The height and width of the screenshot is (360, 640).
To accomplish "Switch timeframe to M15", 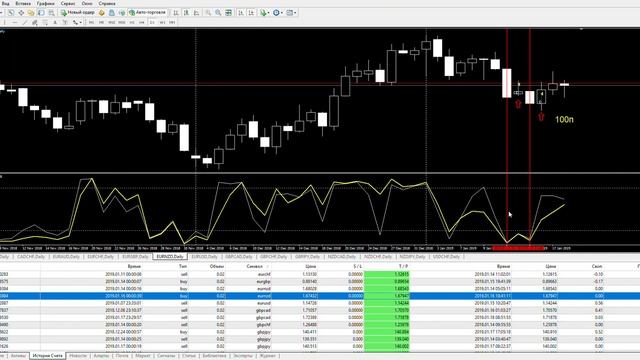I will point(111,22).
